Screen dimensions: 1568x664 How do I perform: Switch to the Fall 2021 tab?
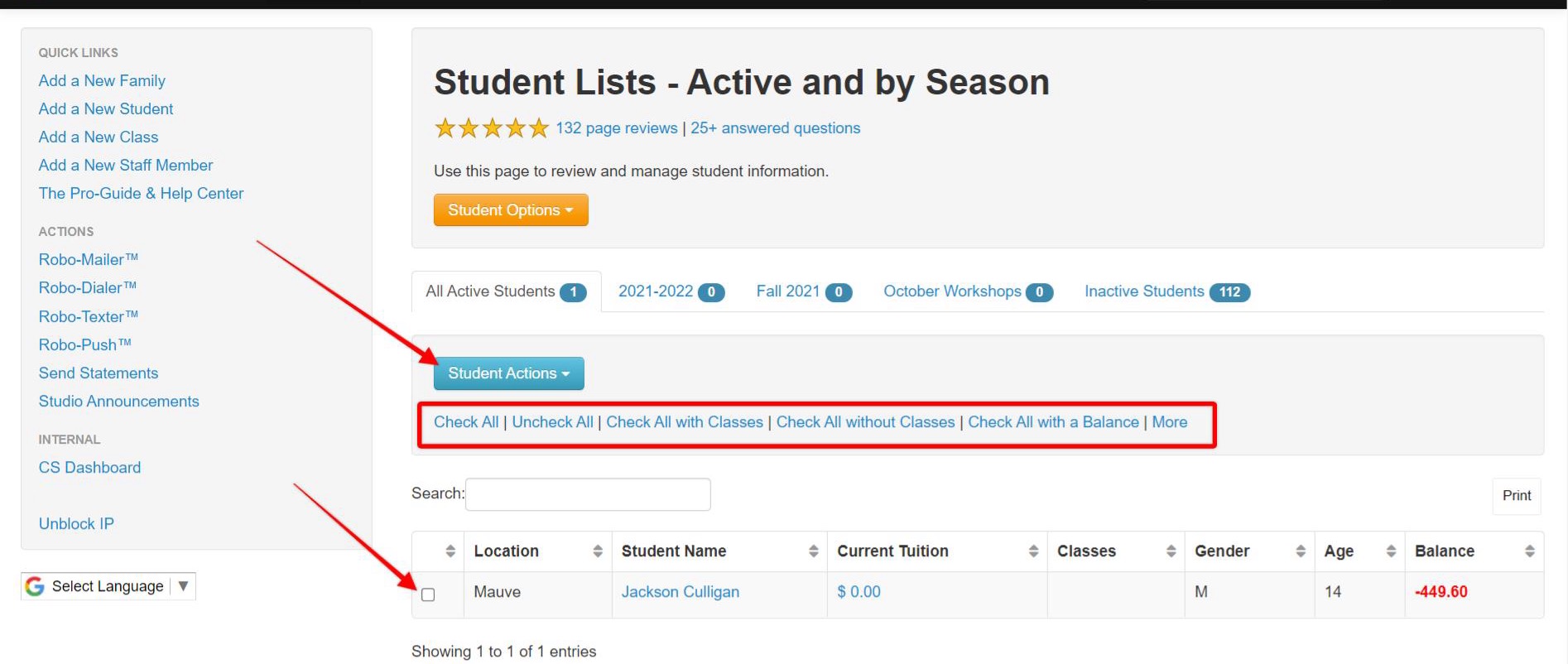[x=804, y=291]
